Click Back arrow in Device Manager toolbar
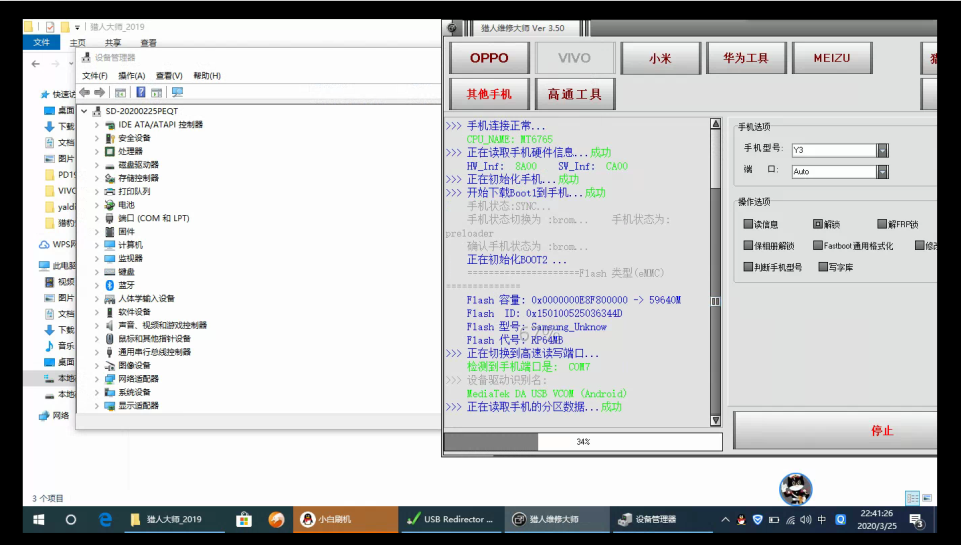The image size is (961, 545). [x=85, y=92]
